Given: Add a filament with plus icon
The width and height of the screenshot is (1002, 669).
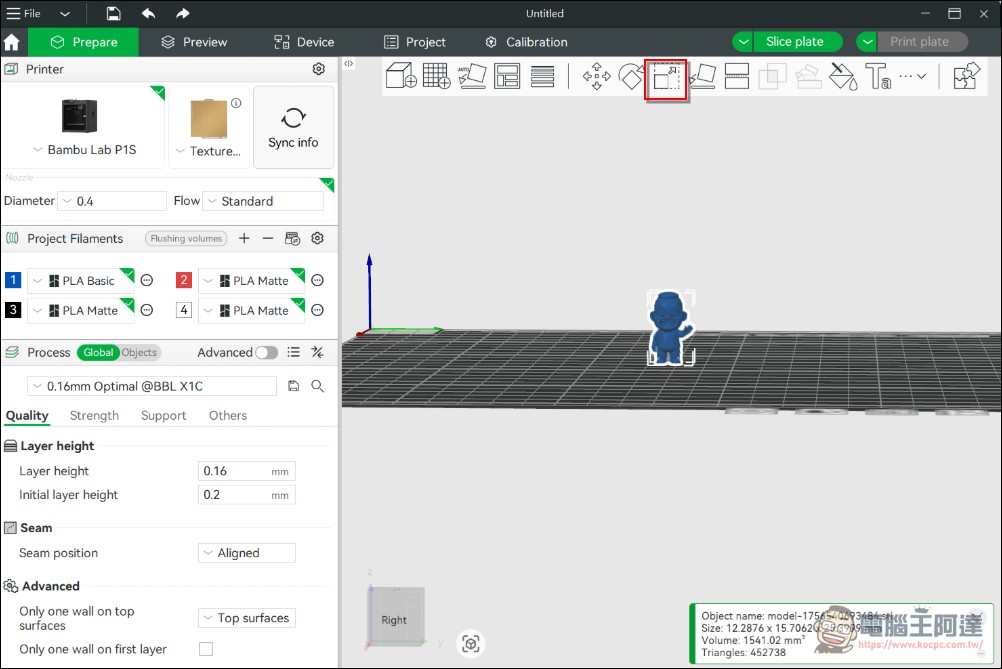Looking at the screenshot, I should pyautogui.click(x=244, y=238).
